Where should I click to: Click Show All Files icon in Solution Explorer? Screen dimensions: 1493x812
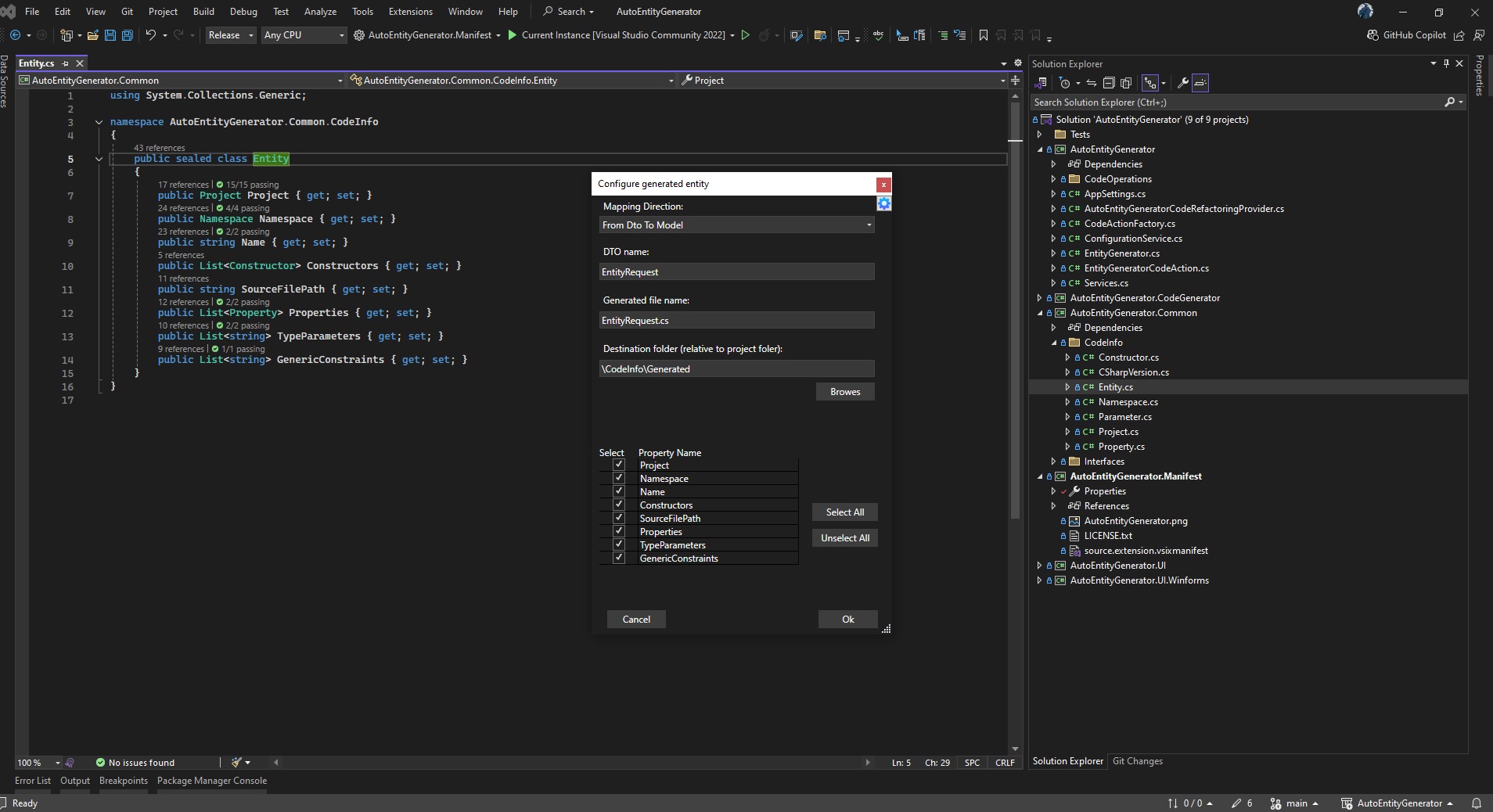[1126, 83]
